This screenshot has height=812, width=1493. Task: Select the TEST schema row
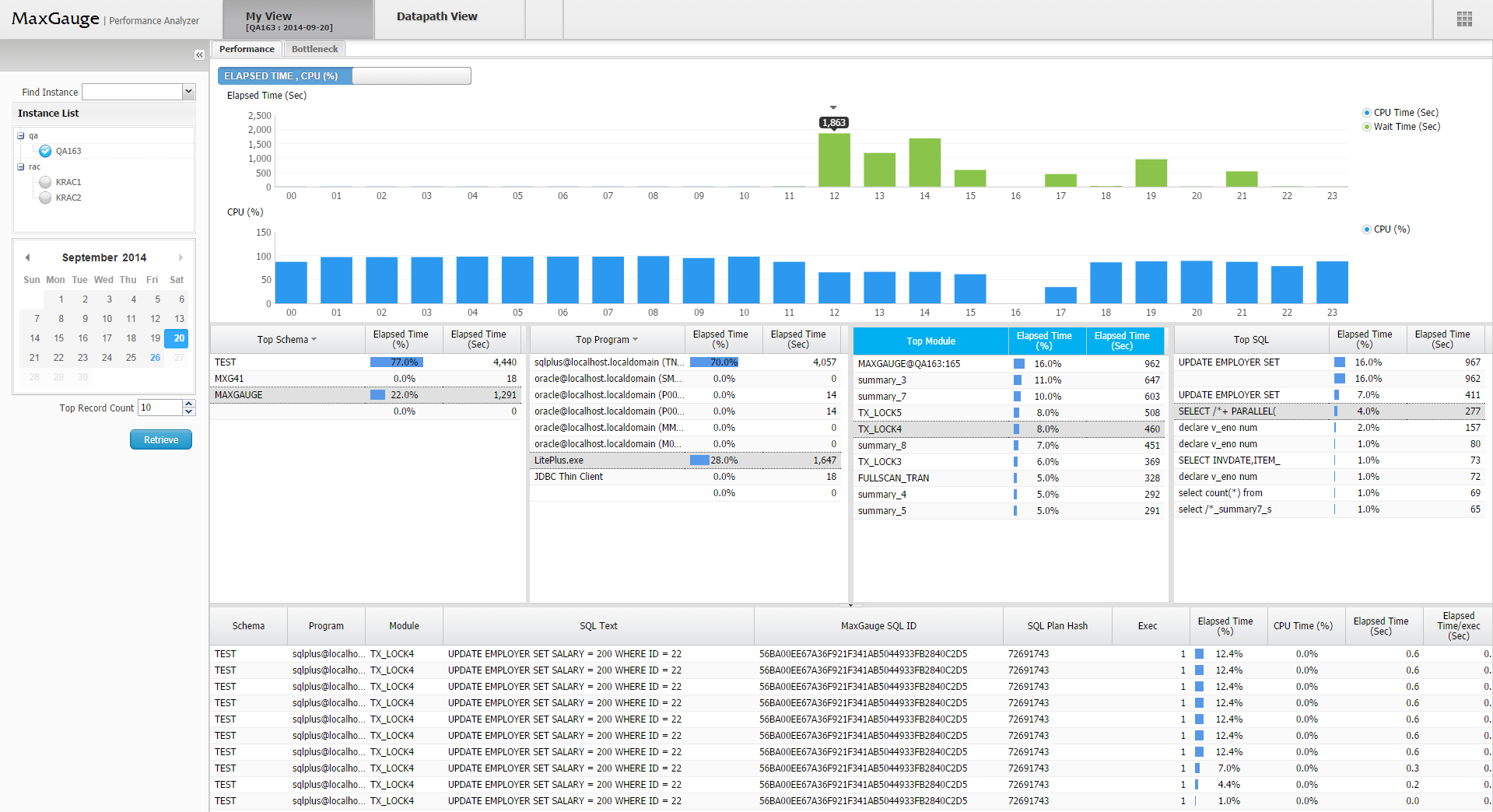(x=367, y=362)
